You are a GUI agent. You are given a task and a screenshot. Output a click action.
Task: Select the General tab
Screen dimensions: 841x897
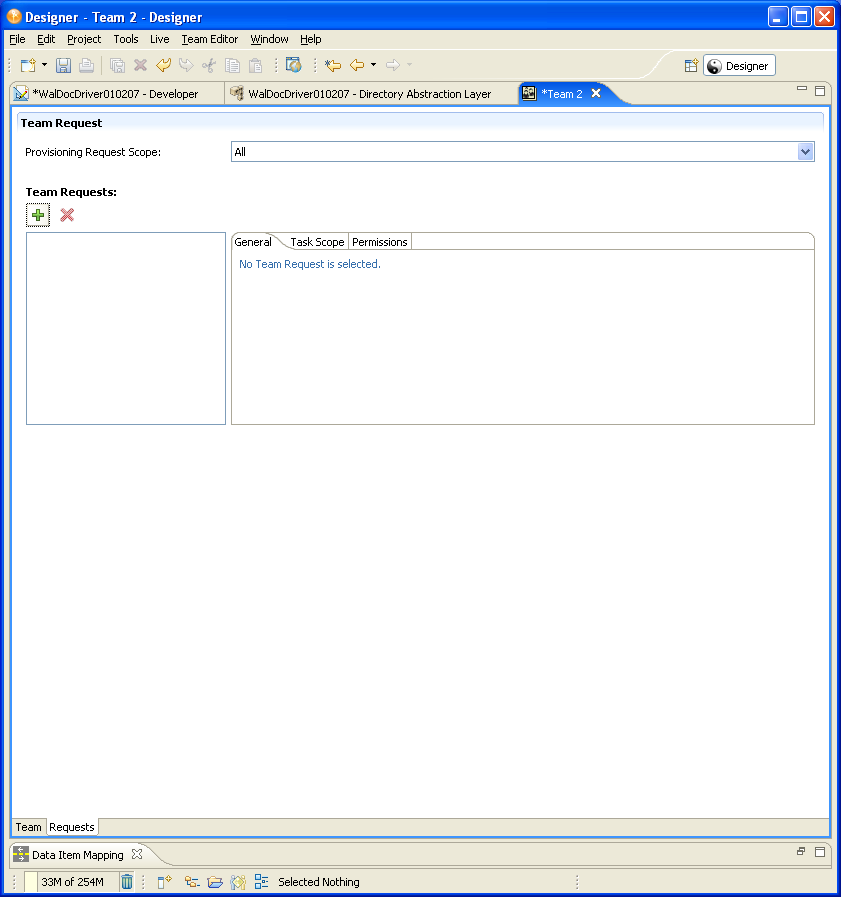coord(253,242)
